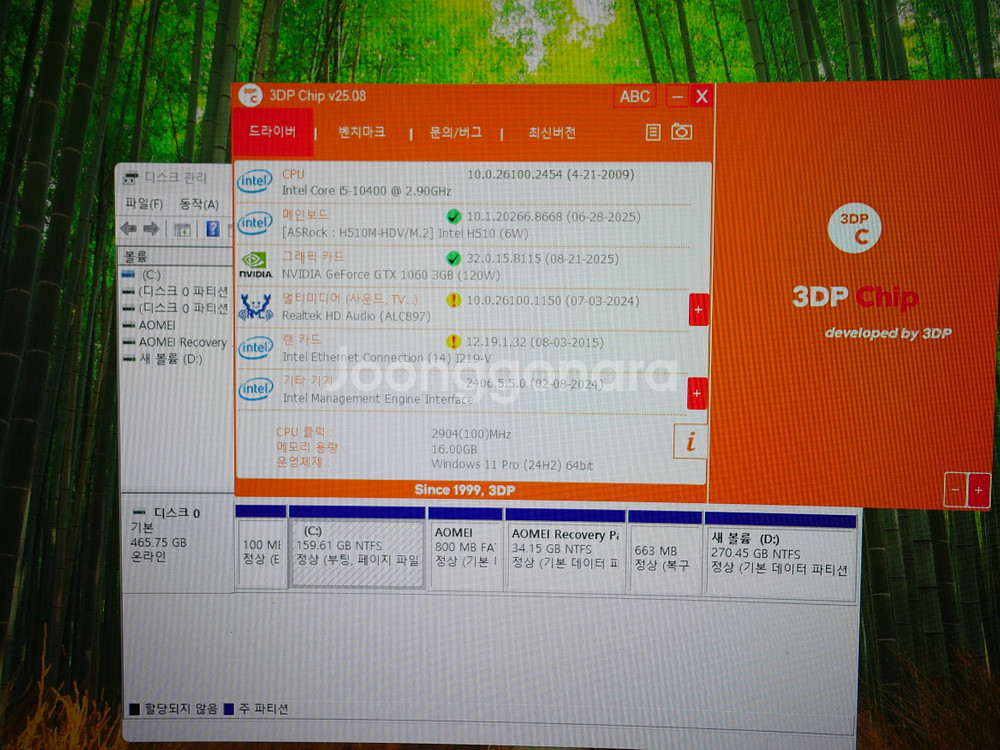Click the 3DP Chip title bar logo
Screen dimensions: 1000x750
[x=251, y=96]
